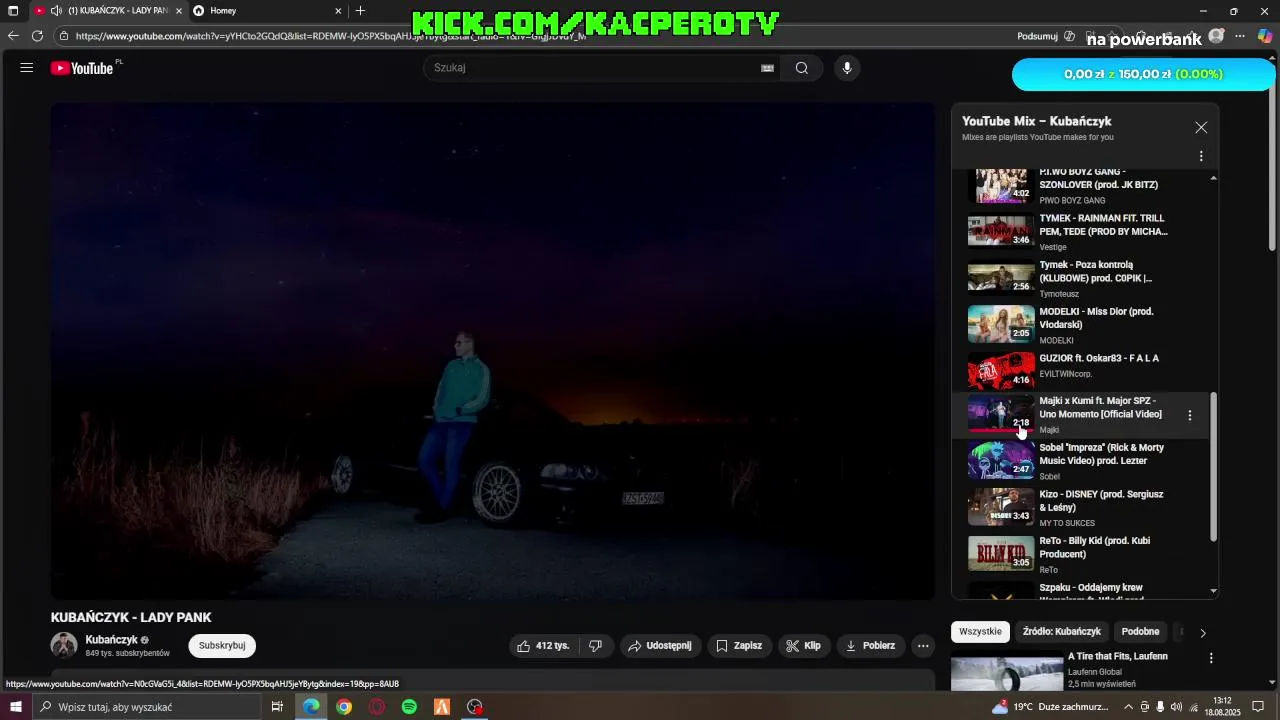
Task: Open Kubańczyk channel avatar
Action: (64, 645)
